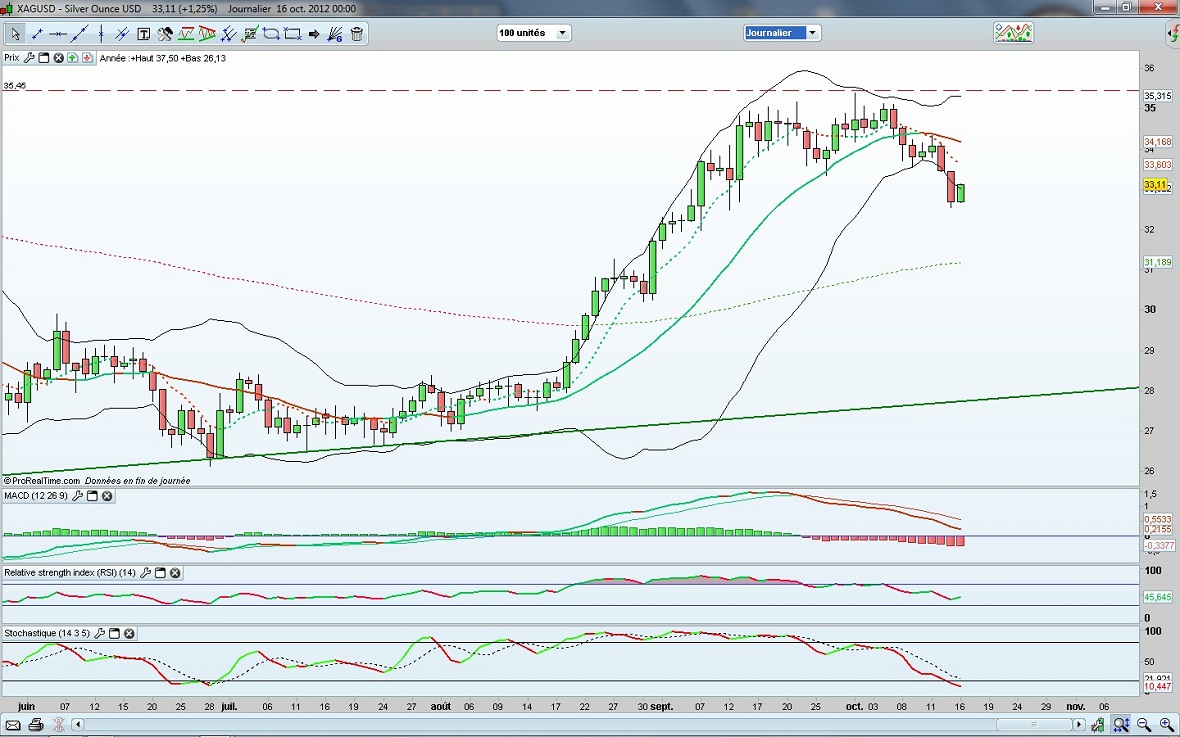
Task: Click the trash can delete icon
Action: click(x=357, y=34)
